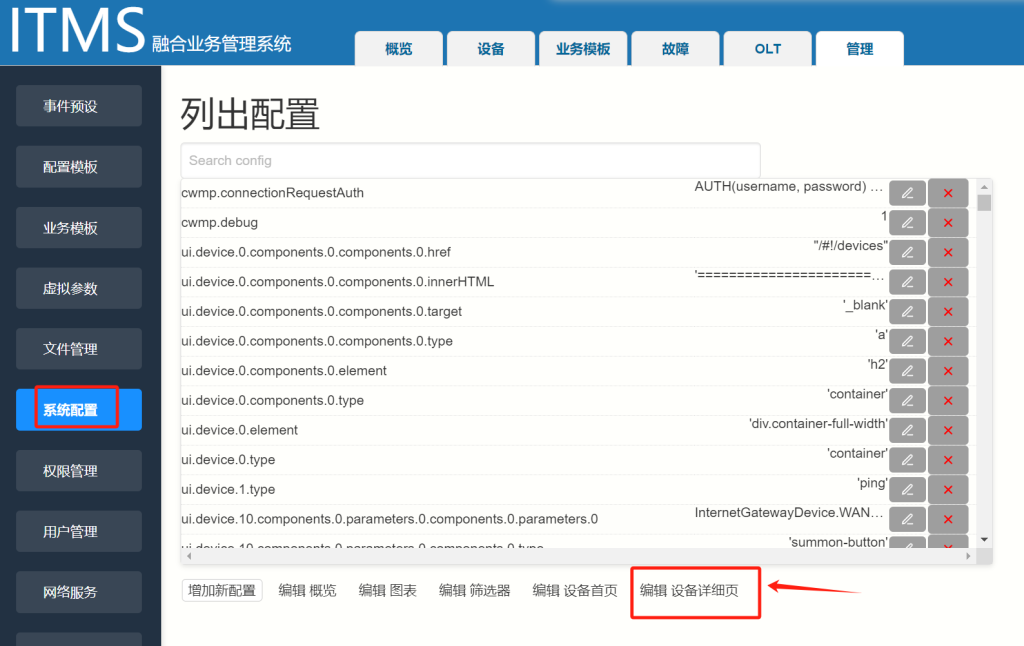Click the 编辑 设备详细页 link

(x=689, y=590)
